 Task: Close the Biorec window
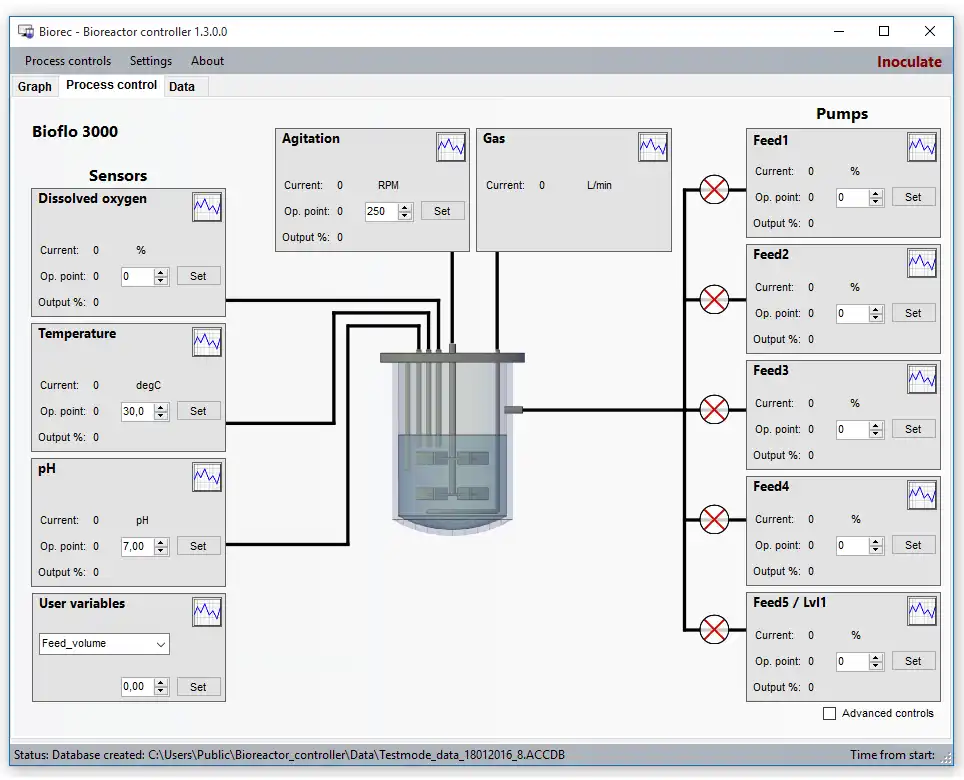[x=930, y=31]
